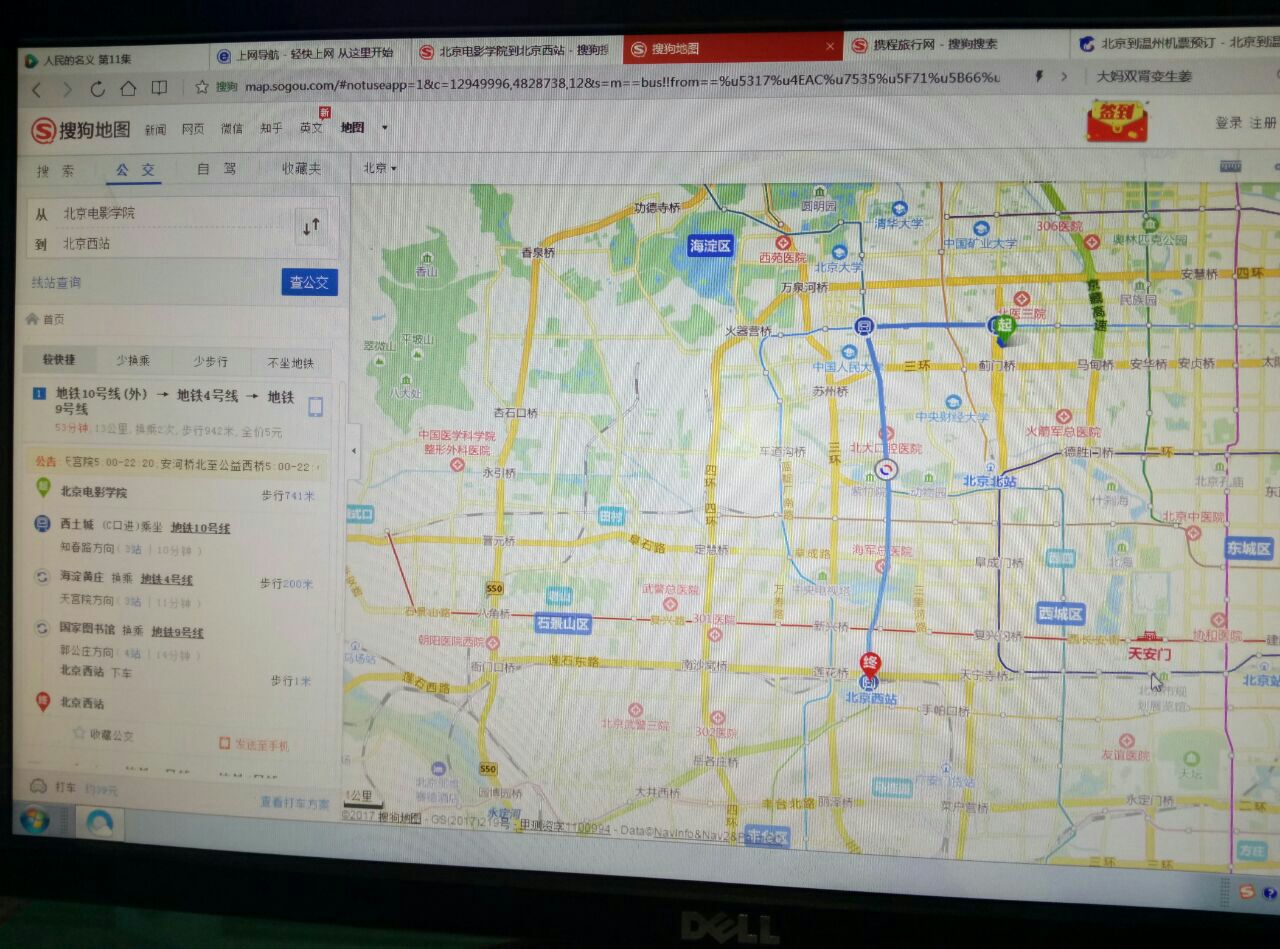The height and width of the screenshot is (949, 1280).
Task: Click the red 签到 envelope icon
Action: click(x=1116, y=120)
